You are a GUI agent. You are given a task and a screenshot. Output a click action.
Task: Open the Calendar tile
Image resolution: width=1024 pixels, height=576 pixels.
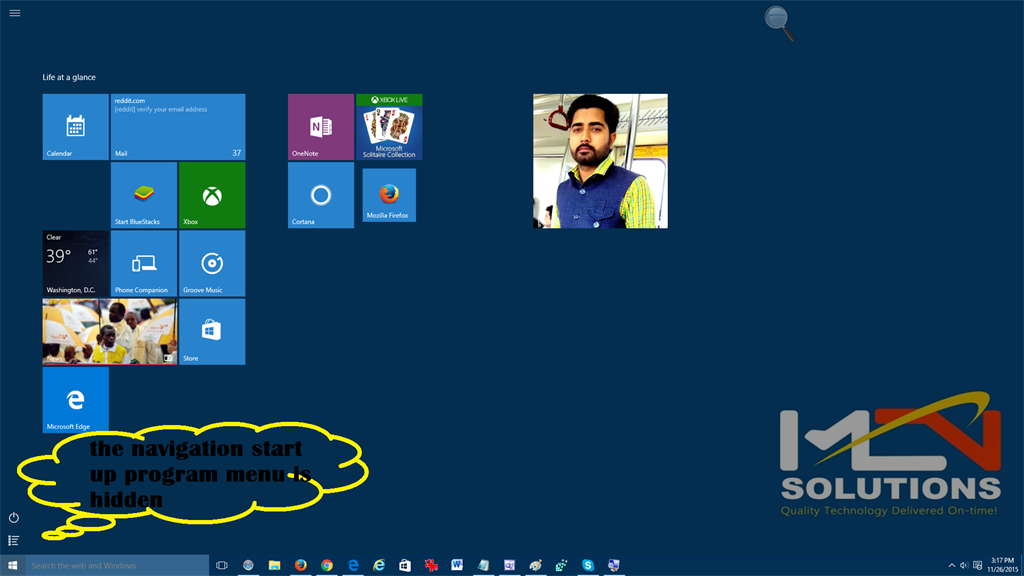[76, 127]
